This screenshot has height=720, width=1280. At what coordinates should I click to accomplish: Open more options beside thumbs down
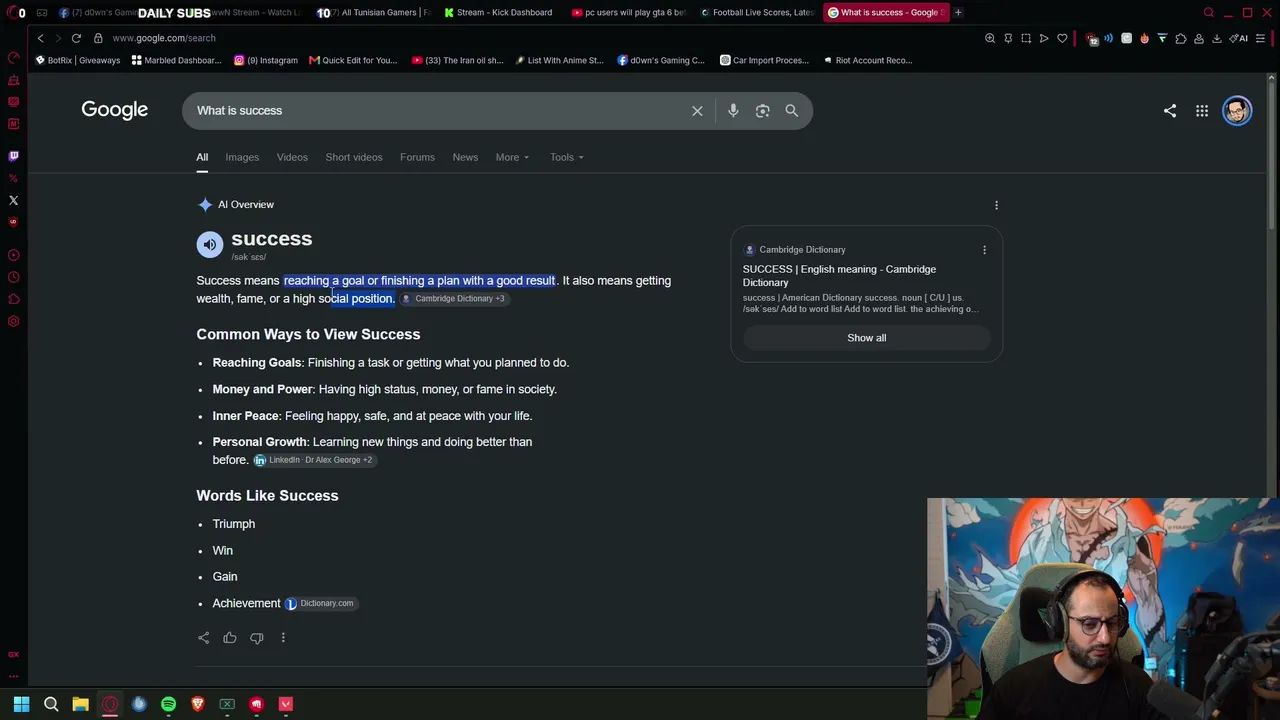pos(283,638)
